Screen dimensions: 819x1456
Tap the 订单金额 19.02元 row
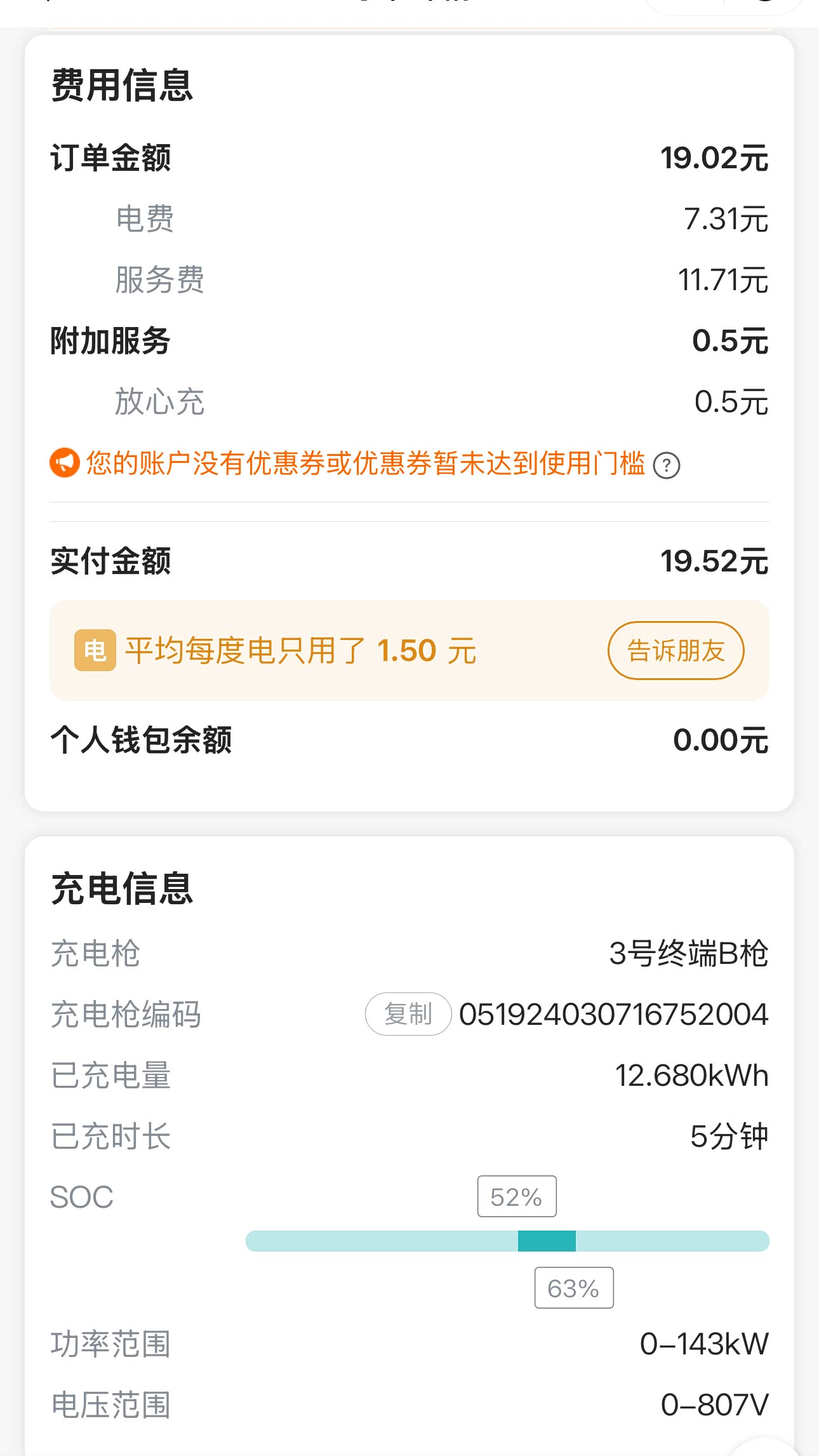[x=409, y=158]
